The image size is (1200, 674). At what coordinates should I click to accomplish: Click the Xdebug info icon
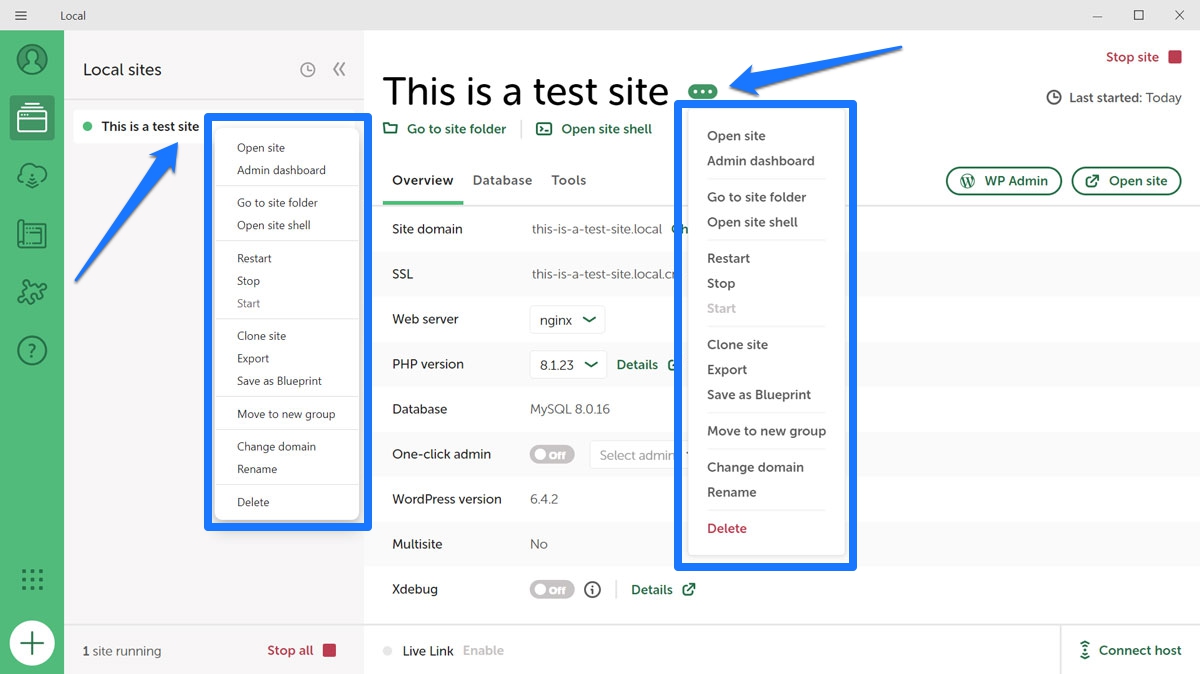592,590
